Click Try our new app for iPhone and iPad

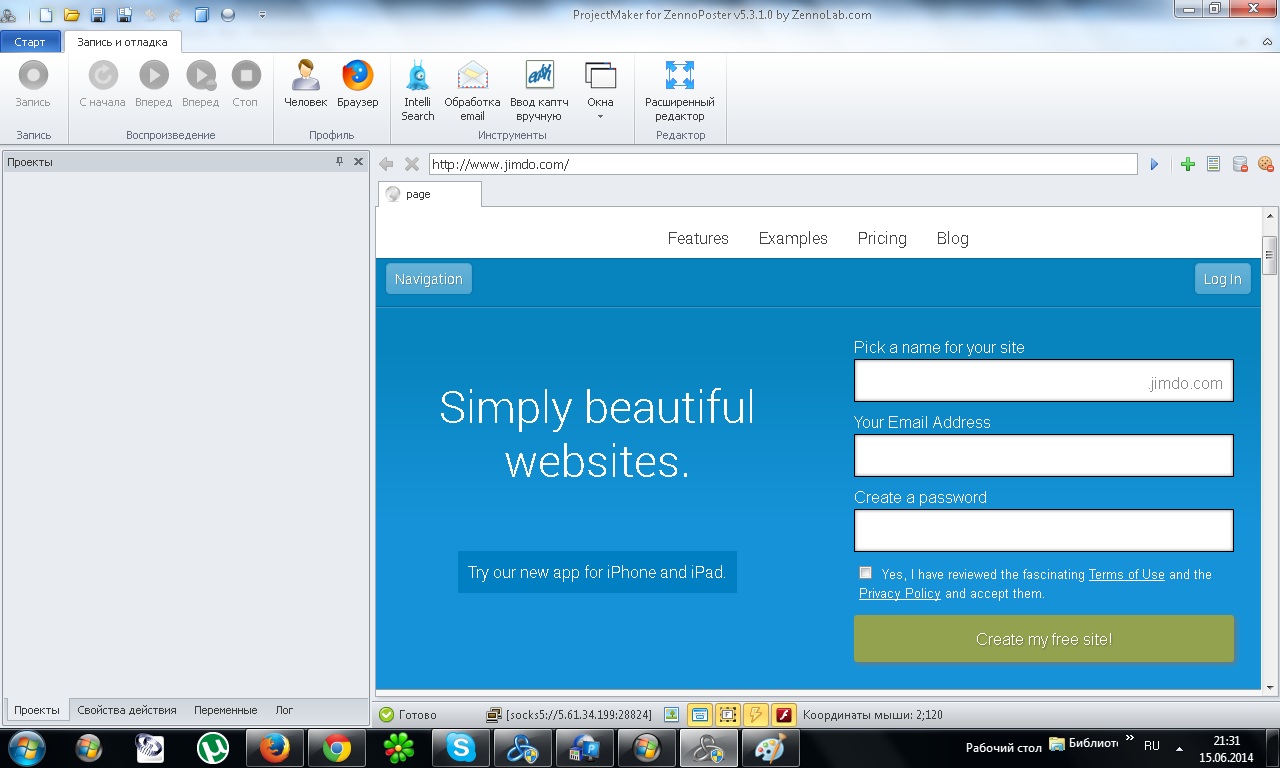point(597,572)
